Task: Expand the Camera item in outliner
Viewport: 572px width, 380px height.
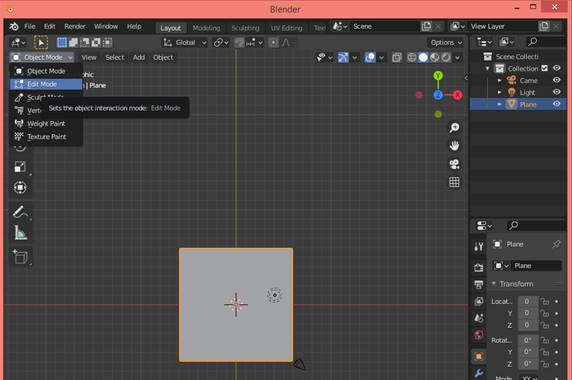Action: coord(499,80)
